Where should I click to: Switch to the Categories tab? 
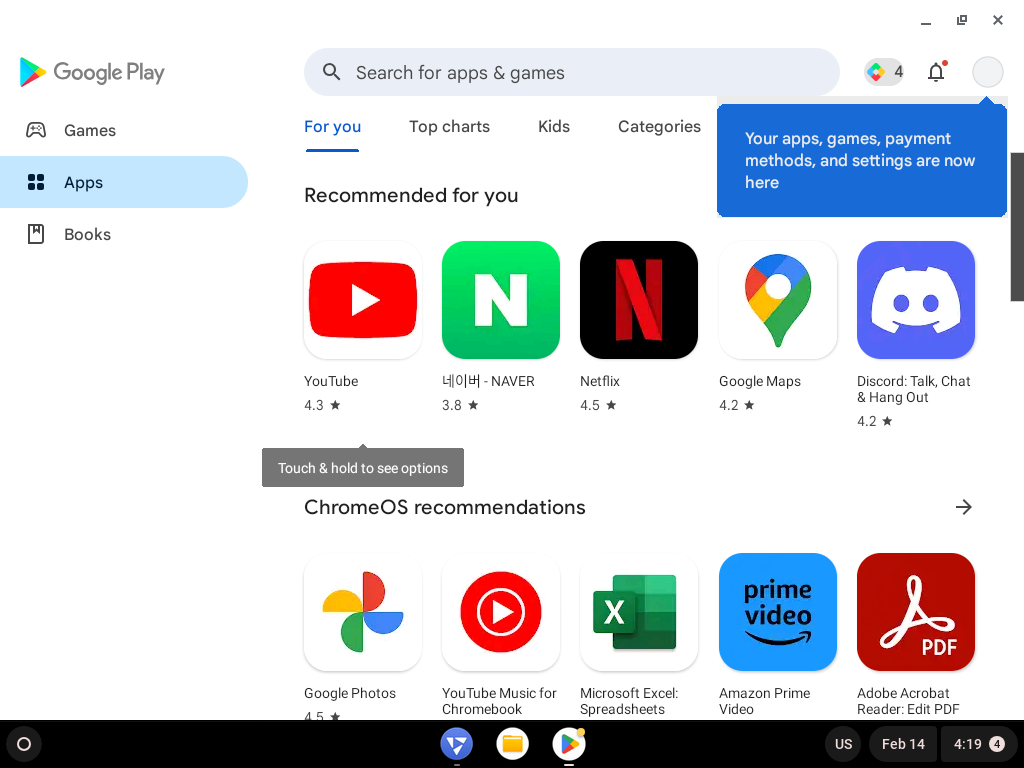point(660,127)
